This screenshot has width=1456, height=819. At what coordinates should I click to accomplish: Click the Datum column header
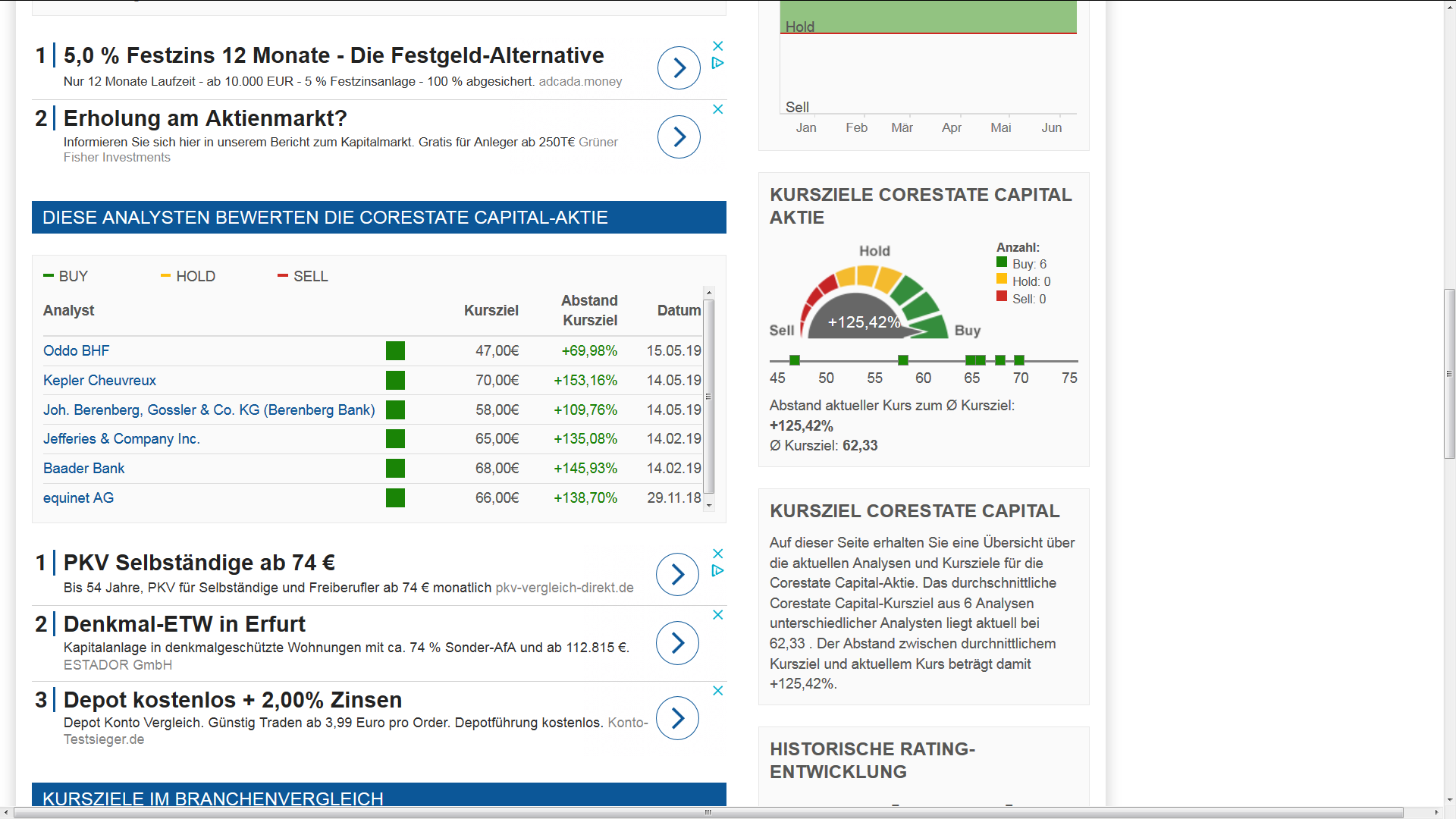tap(679, 311)
